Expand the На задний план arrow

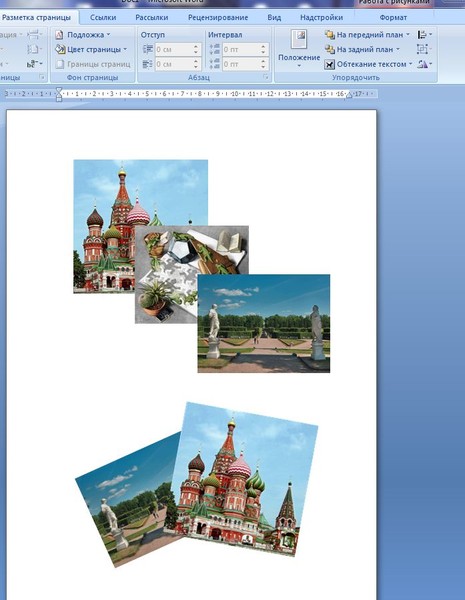398,49
